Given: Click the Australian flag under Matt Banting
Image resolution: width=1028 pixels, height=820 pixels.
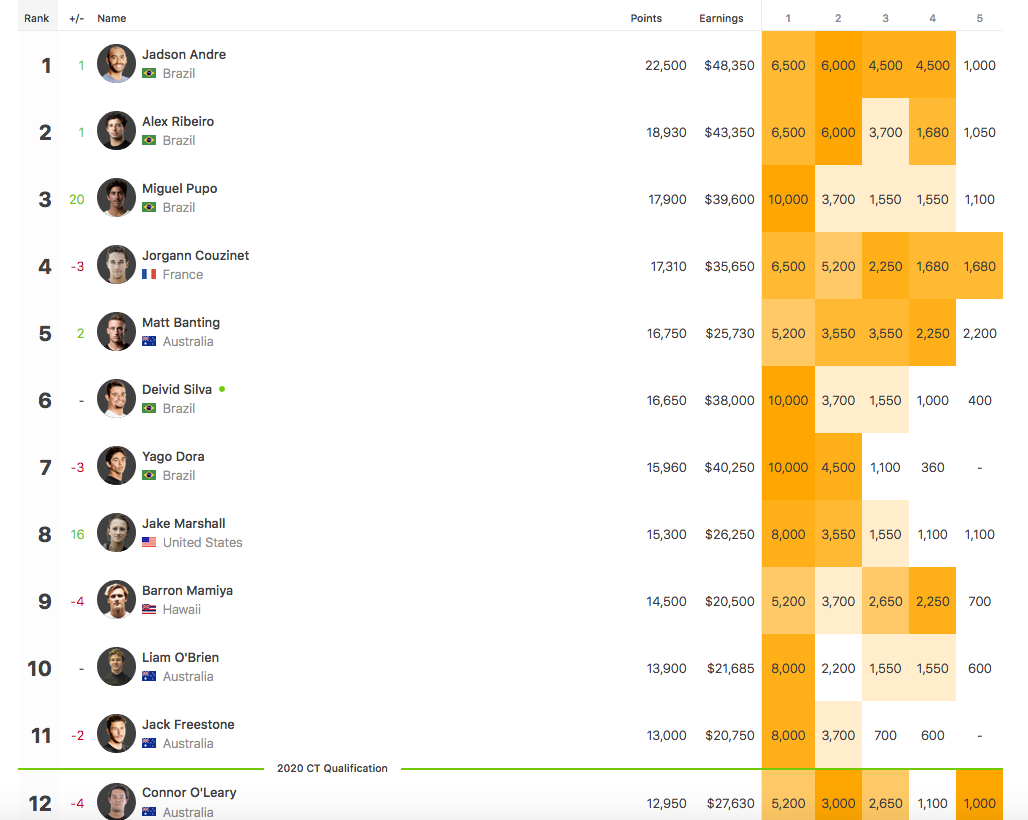Looking at the screenshot, I should [149, 341].
